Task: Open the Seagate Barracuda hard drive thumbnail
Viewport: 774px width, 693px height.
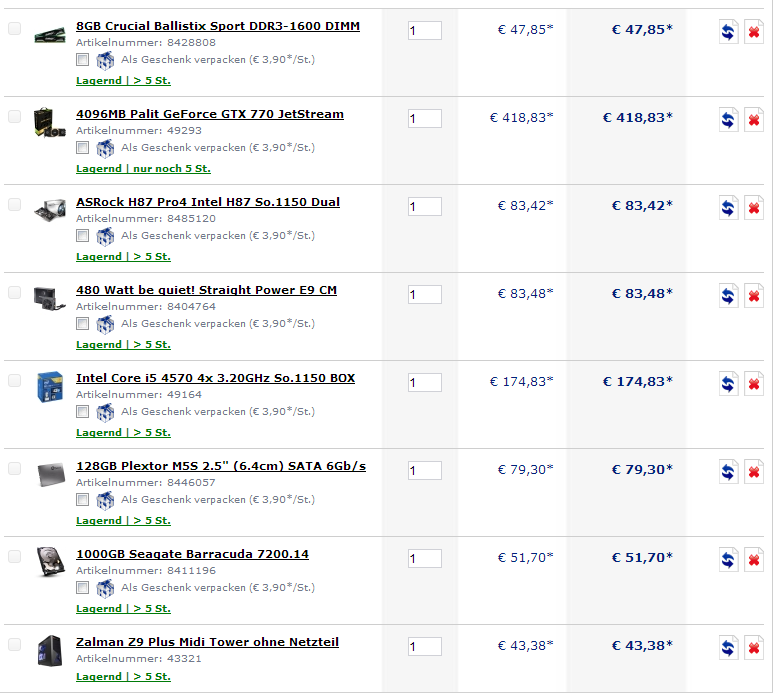Action: point(50,561)
